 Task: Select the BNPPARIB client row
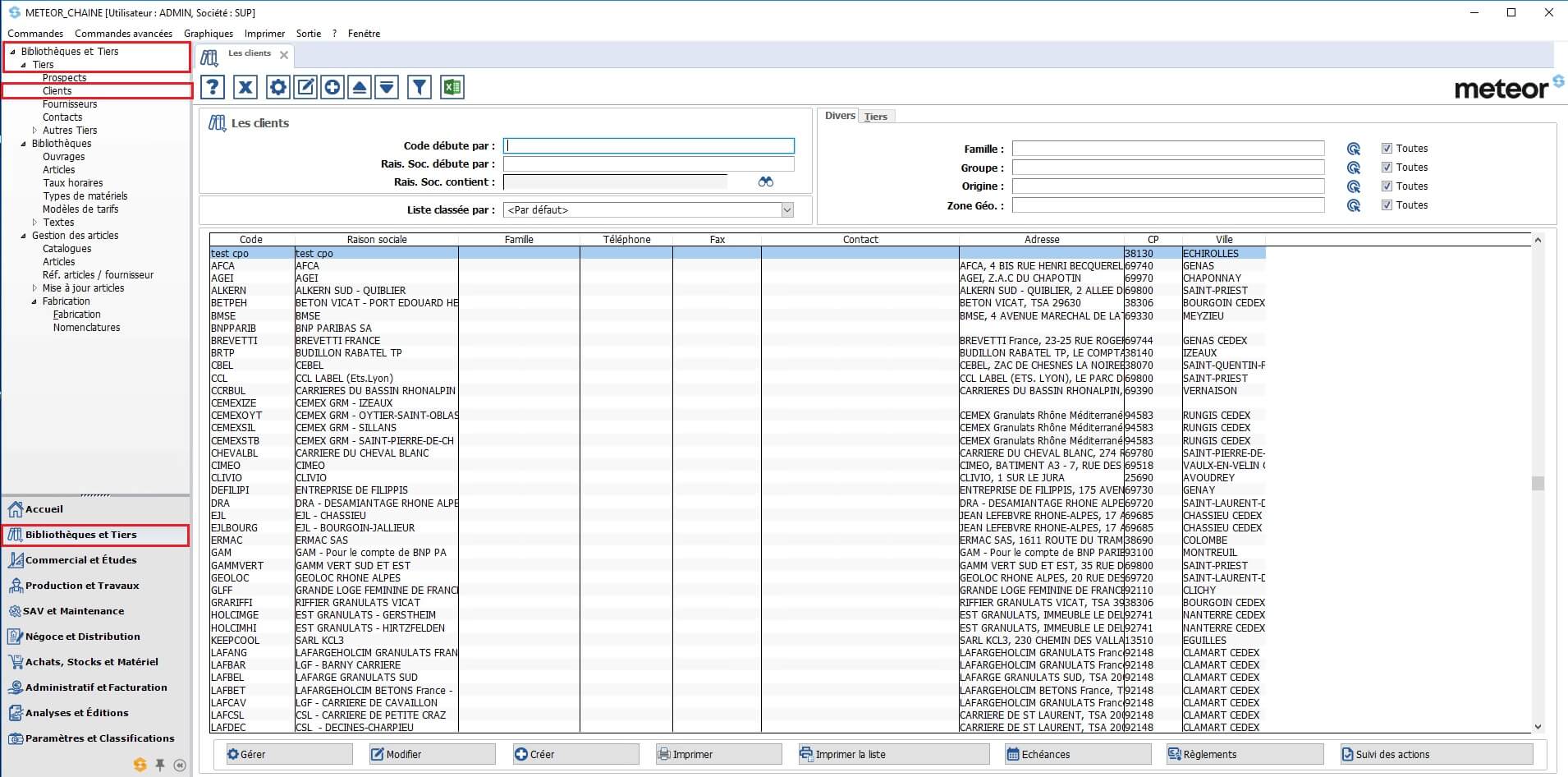737,329
